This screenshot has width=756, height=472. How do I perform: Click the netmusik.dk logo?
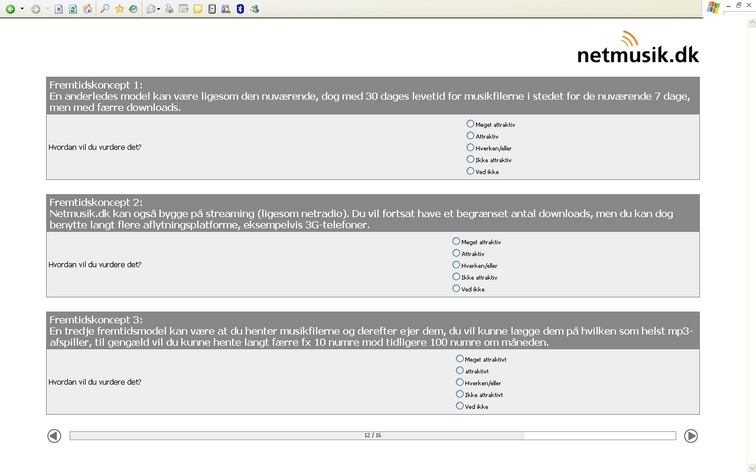tap(638, 48)
